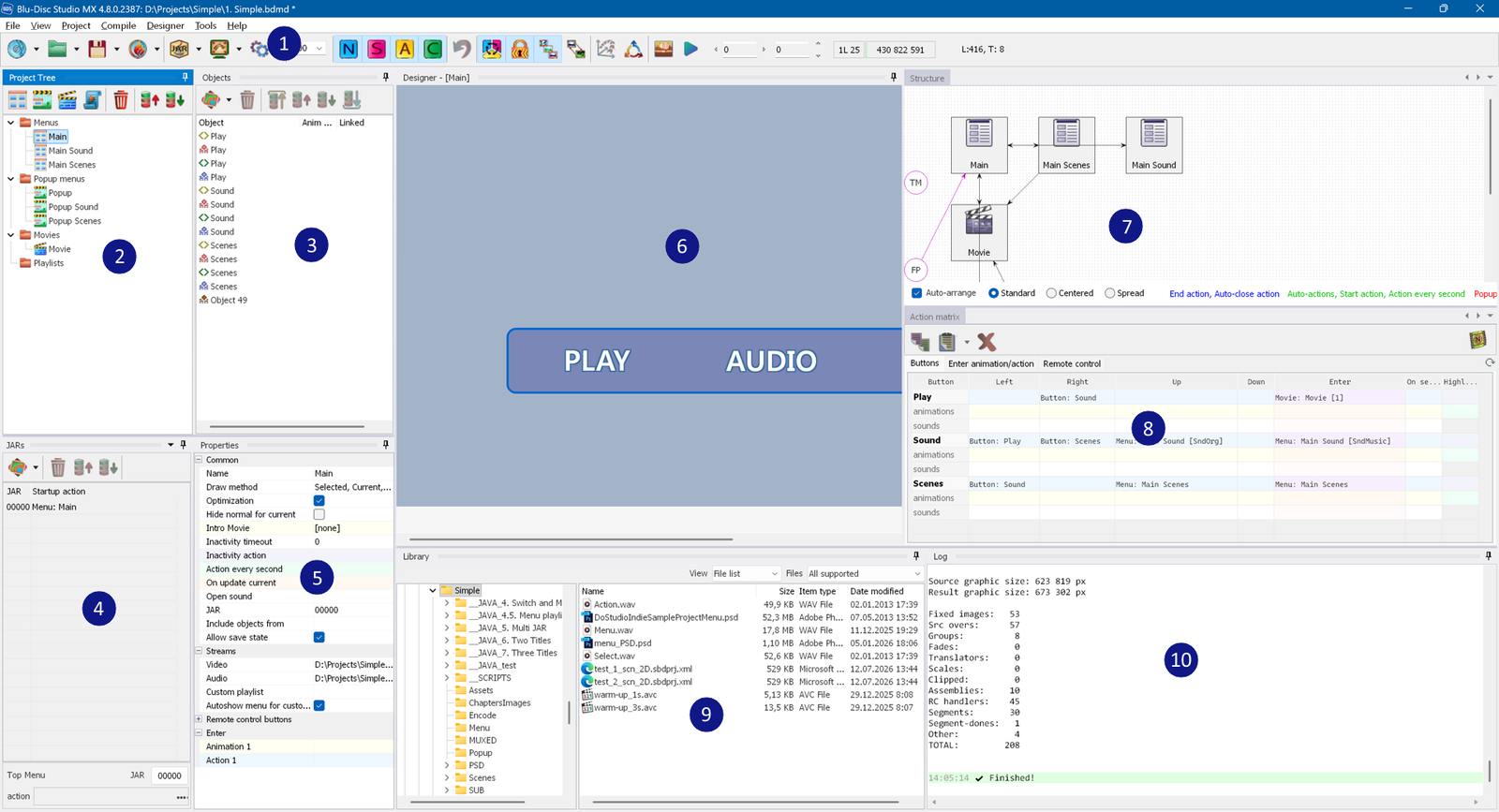Open the Files All supported dropdown
Screen dimensions: 1499x812
click(865, 573)
